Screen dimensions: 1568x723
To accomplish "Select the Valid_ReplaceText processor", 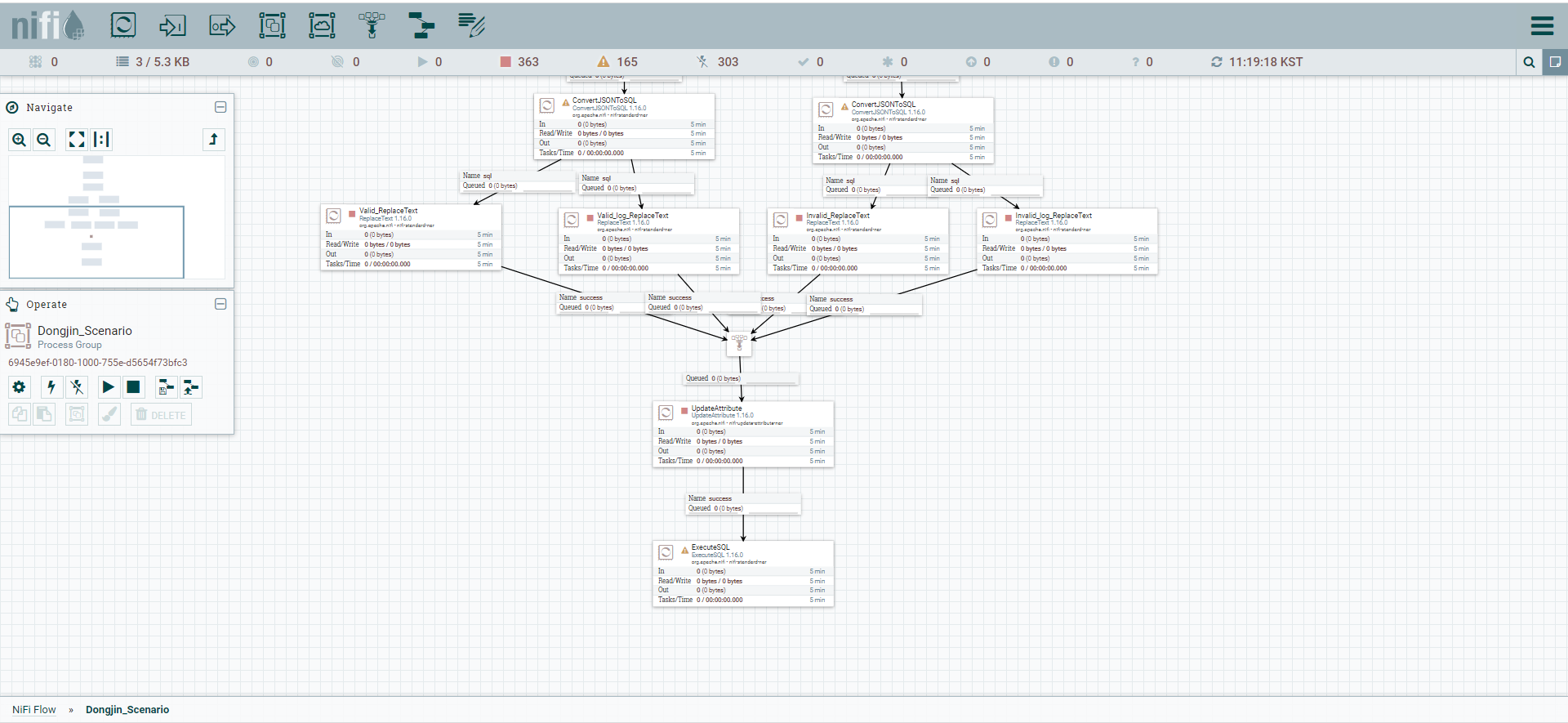I will point(411,237).
